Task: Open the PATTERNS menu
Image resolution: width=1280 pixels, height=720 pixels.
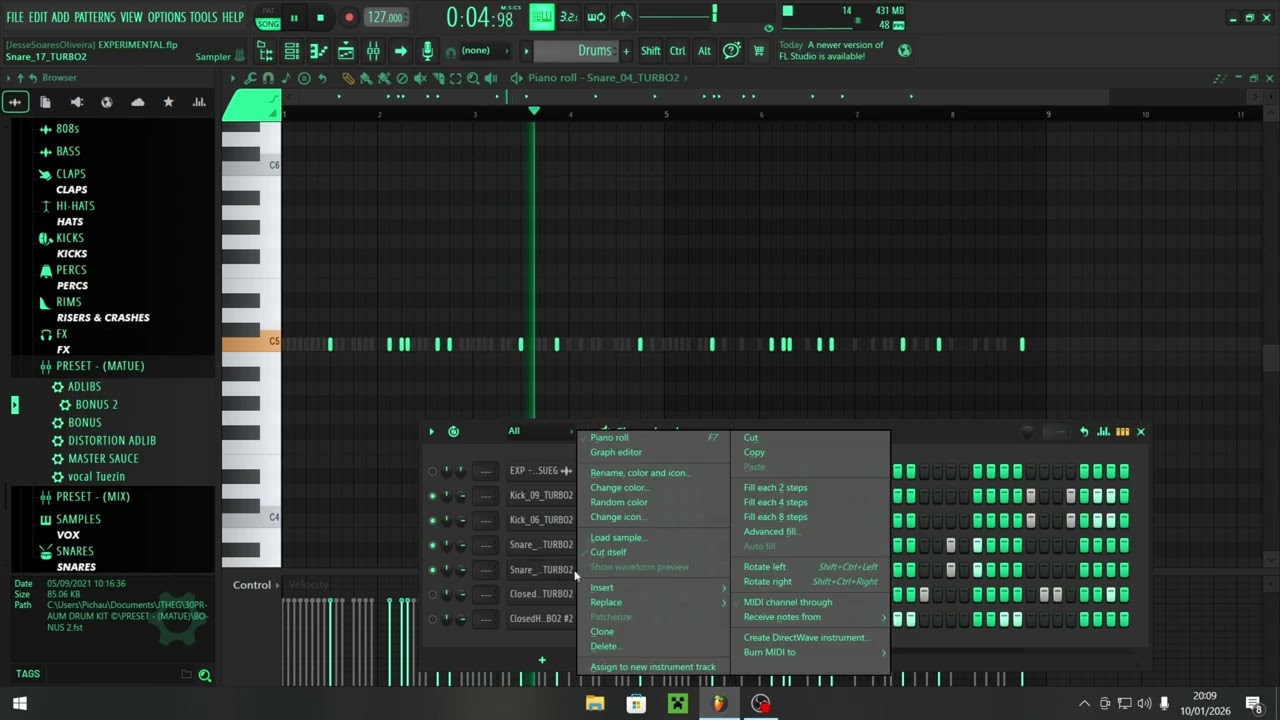Action: point(95,17)
